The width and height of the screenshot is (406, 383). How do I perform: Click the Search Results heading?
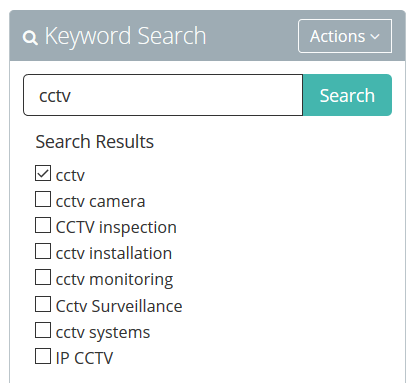pyautogui.click(x=95, y=142)
